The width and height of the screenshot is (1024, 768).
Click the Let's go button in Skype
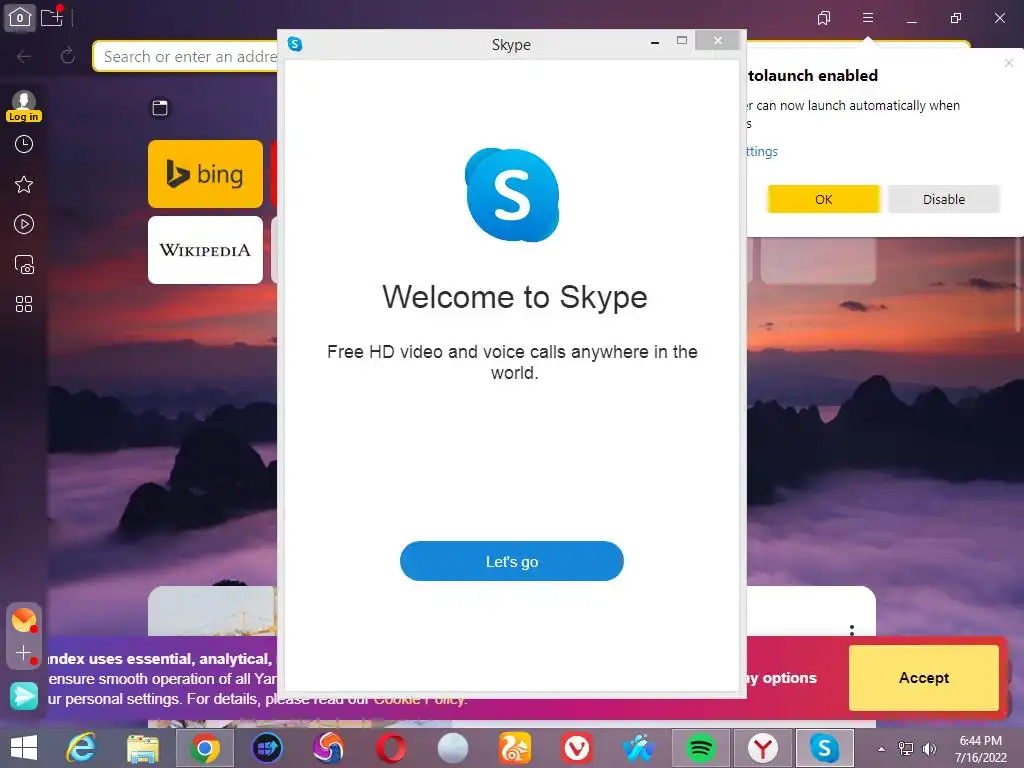[x=511, y=561]
